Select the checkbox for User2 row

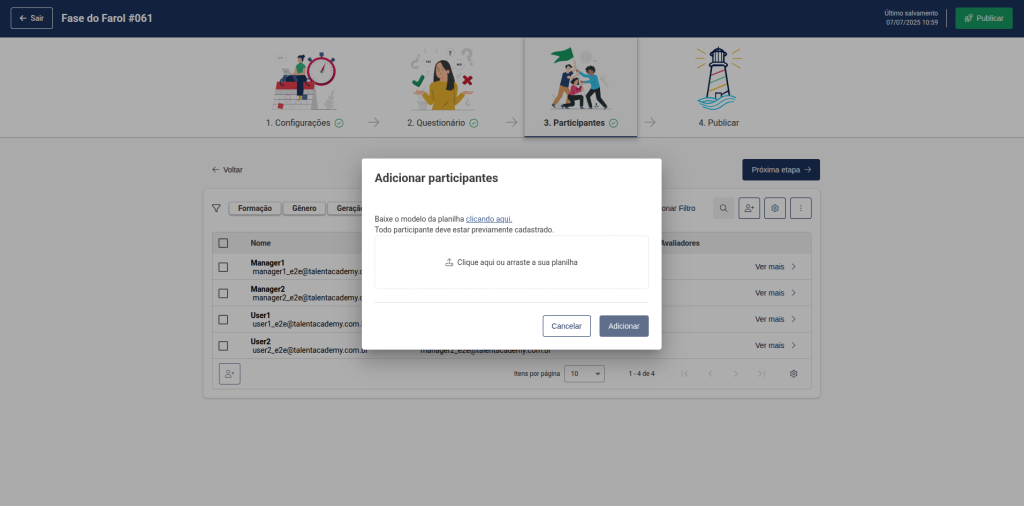coord(223,346)
